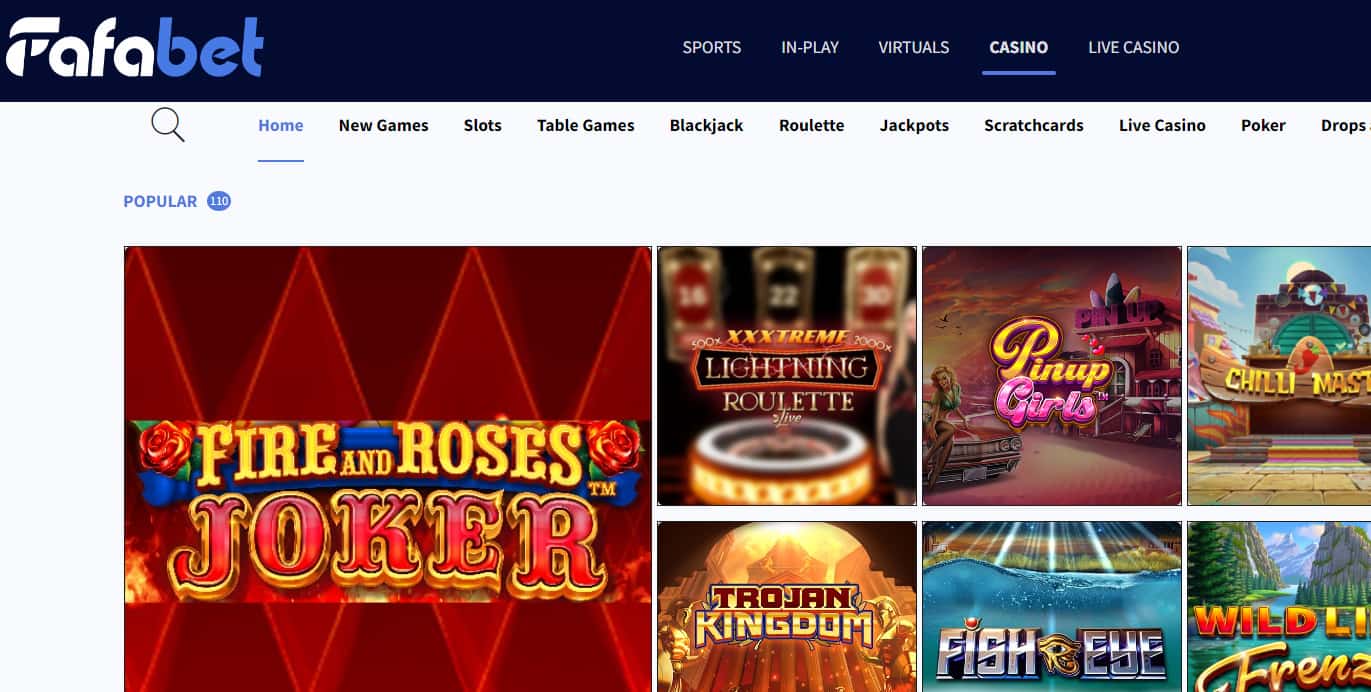Switch to the Live Casino top menu

[1133, 47]
